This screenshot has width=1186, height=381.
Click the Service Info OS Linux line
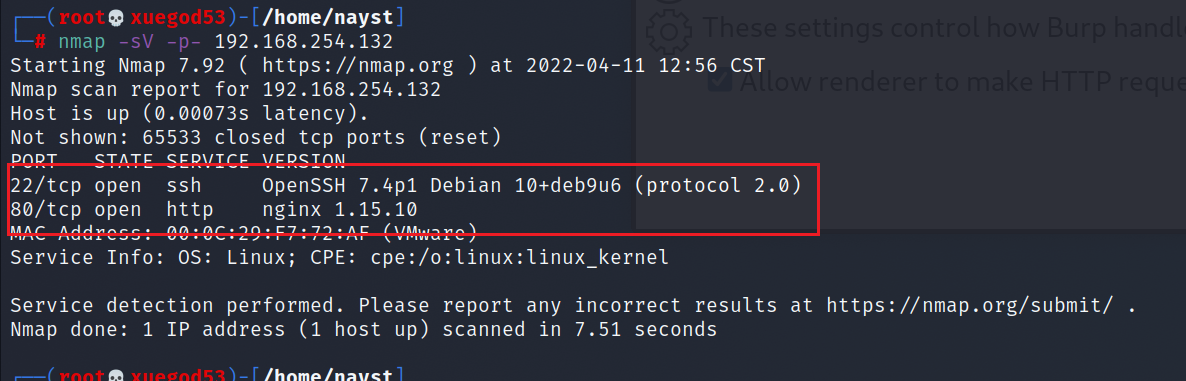coord(340,257)
